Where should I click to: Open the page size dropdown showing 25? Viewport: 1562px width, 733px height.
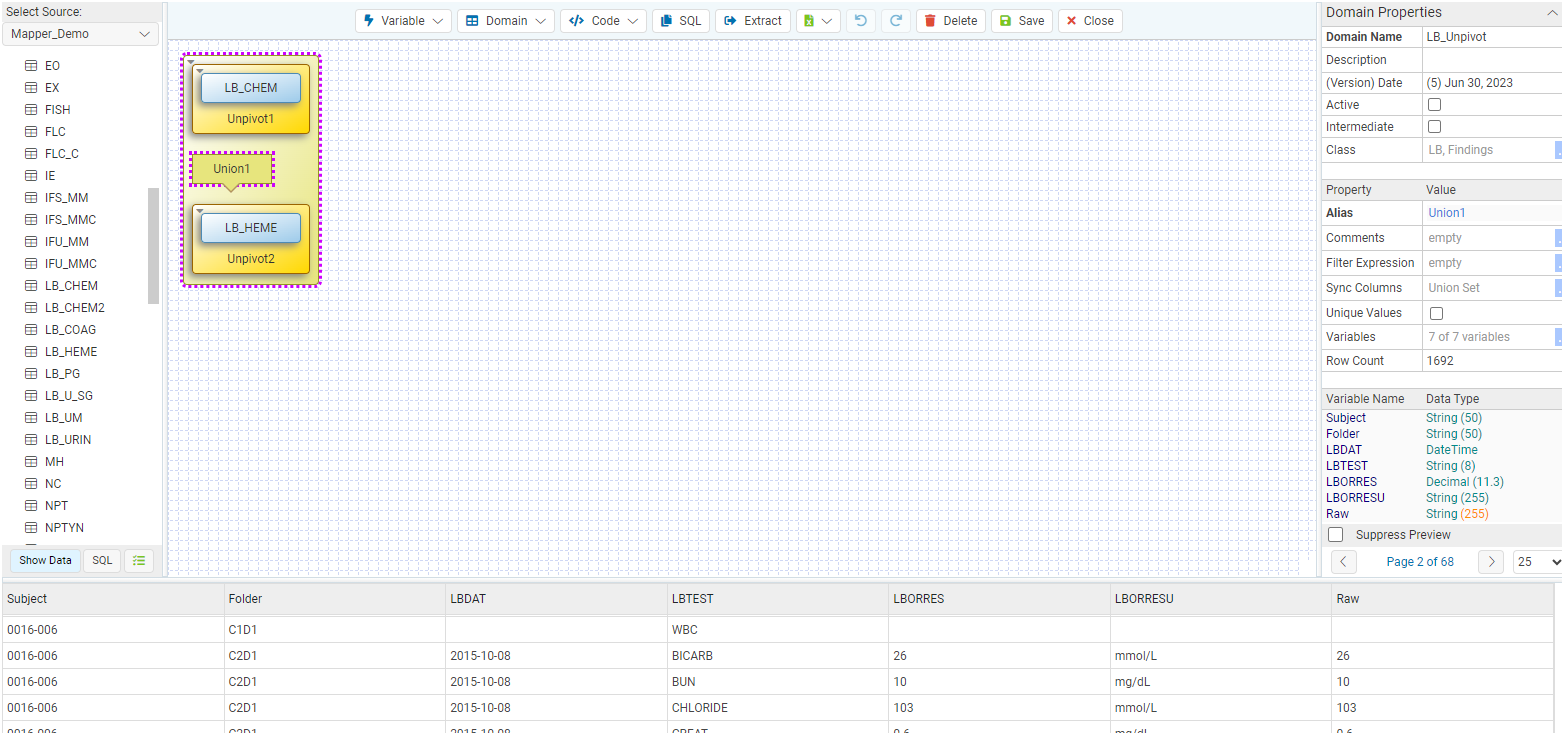(1538, 562)
